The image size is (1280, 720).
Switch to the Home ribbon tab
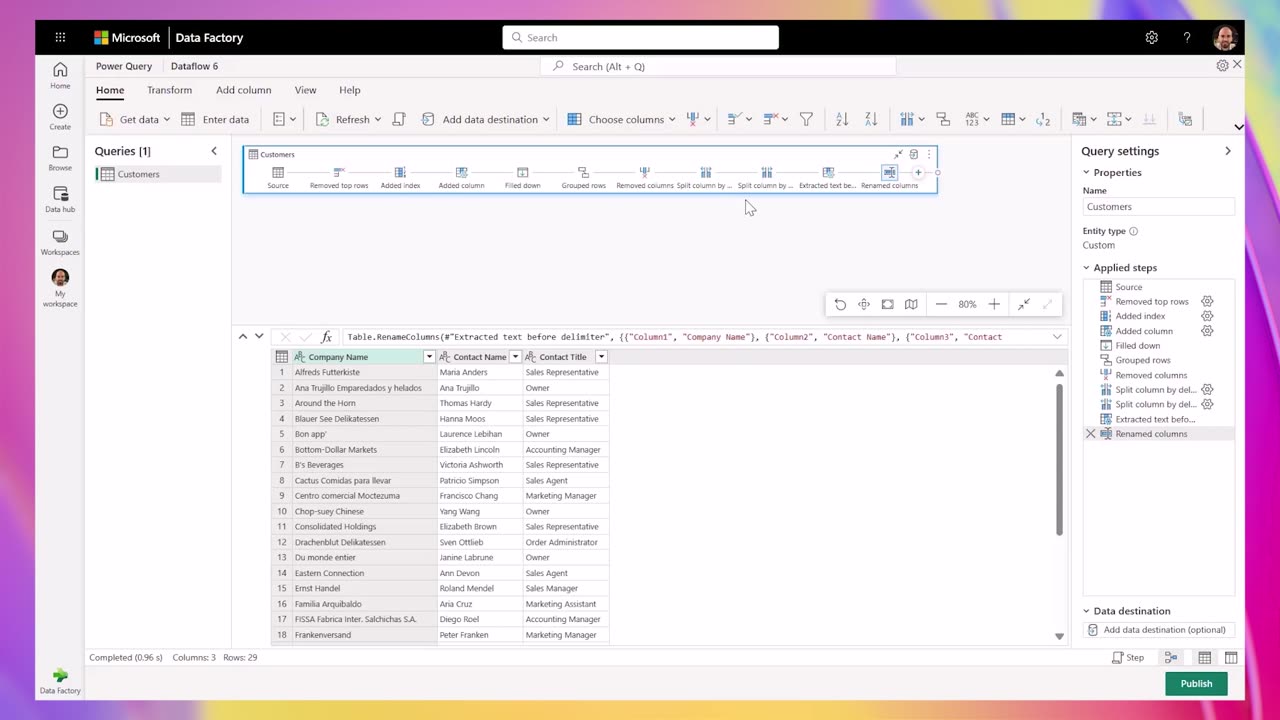coord(110,90)
